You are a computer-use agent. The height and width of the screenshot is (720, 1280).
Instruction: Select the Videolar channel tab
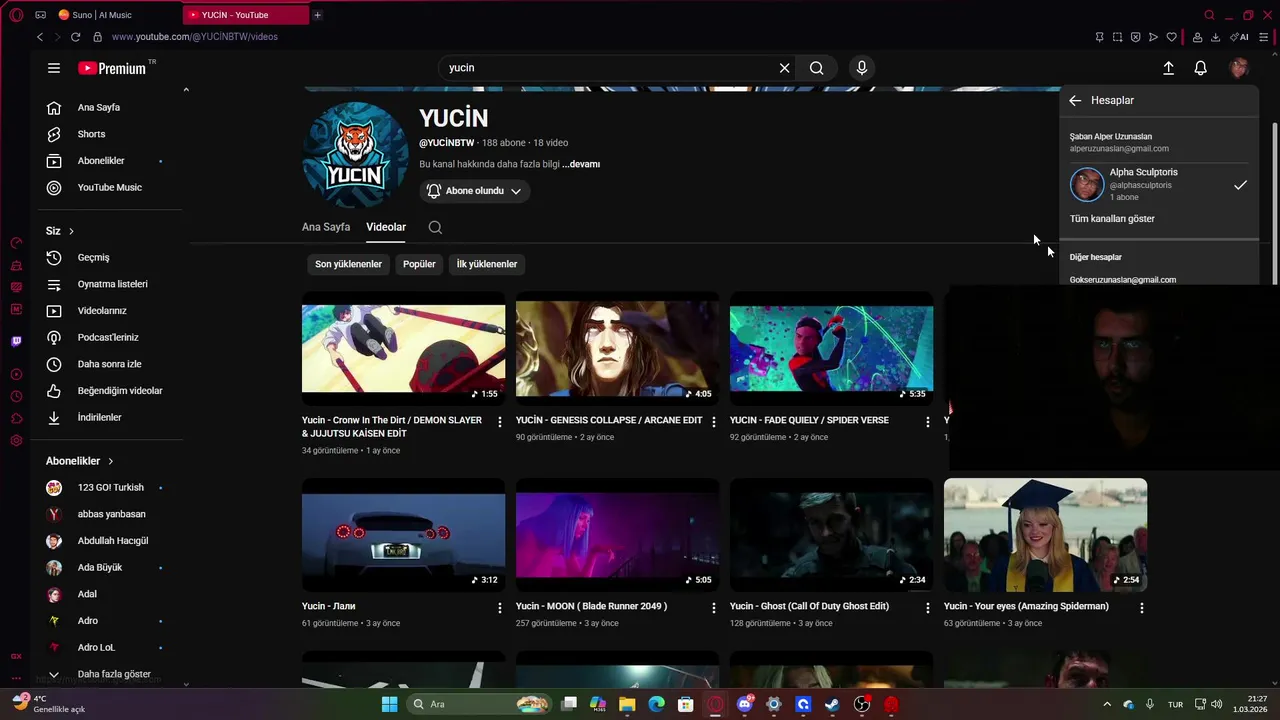(x=386, y=227)
